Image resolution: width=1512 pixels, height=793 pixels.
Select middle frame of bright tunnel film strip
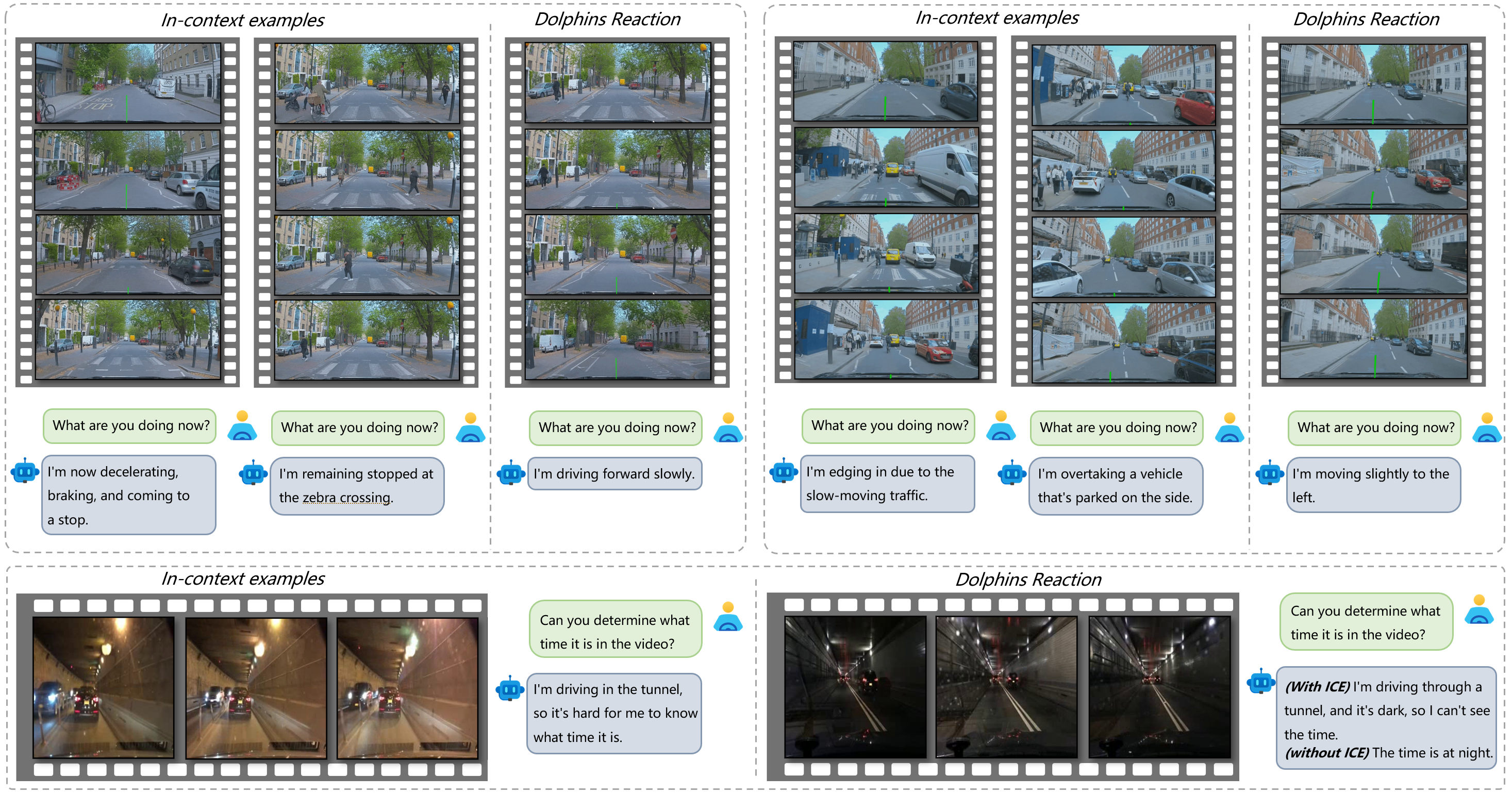(256, 687)
